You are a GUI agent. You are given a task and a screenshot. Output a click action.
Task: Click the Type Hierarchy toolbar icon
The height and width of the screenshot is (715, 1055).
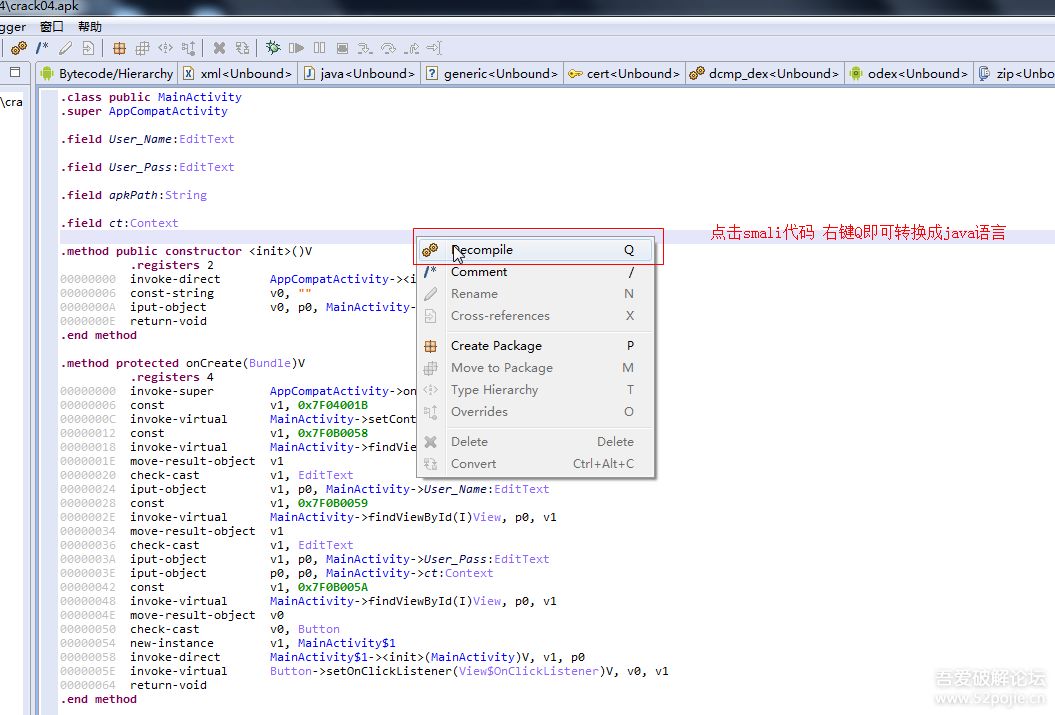pyautogui.click(x=165, y=48)
